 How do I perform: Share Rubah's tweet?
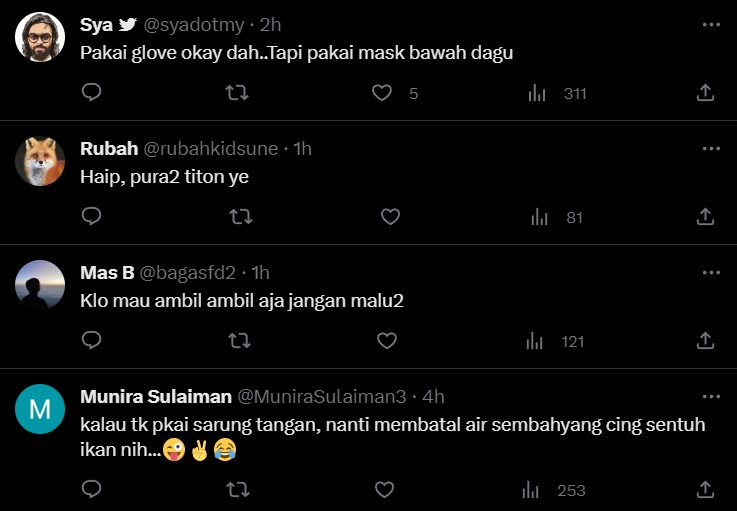705,216
